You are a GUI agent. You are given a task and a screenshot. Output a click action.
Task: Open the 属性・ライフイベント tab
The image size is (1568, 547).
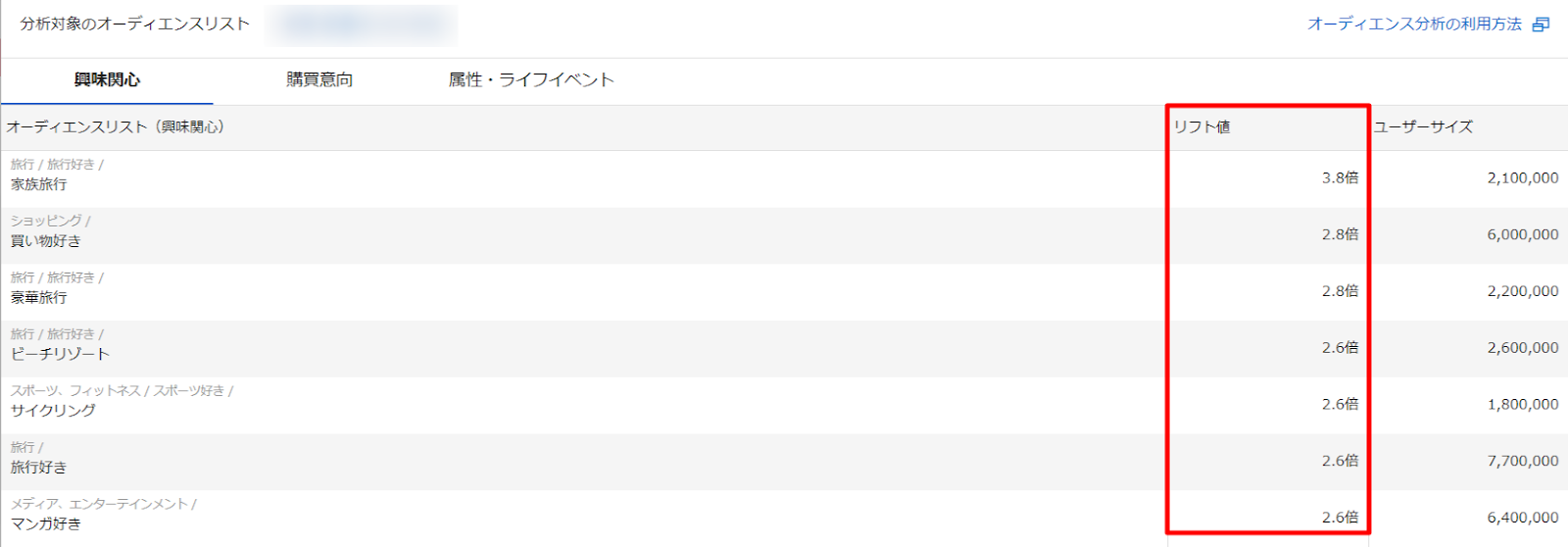point(531,80)
